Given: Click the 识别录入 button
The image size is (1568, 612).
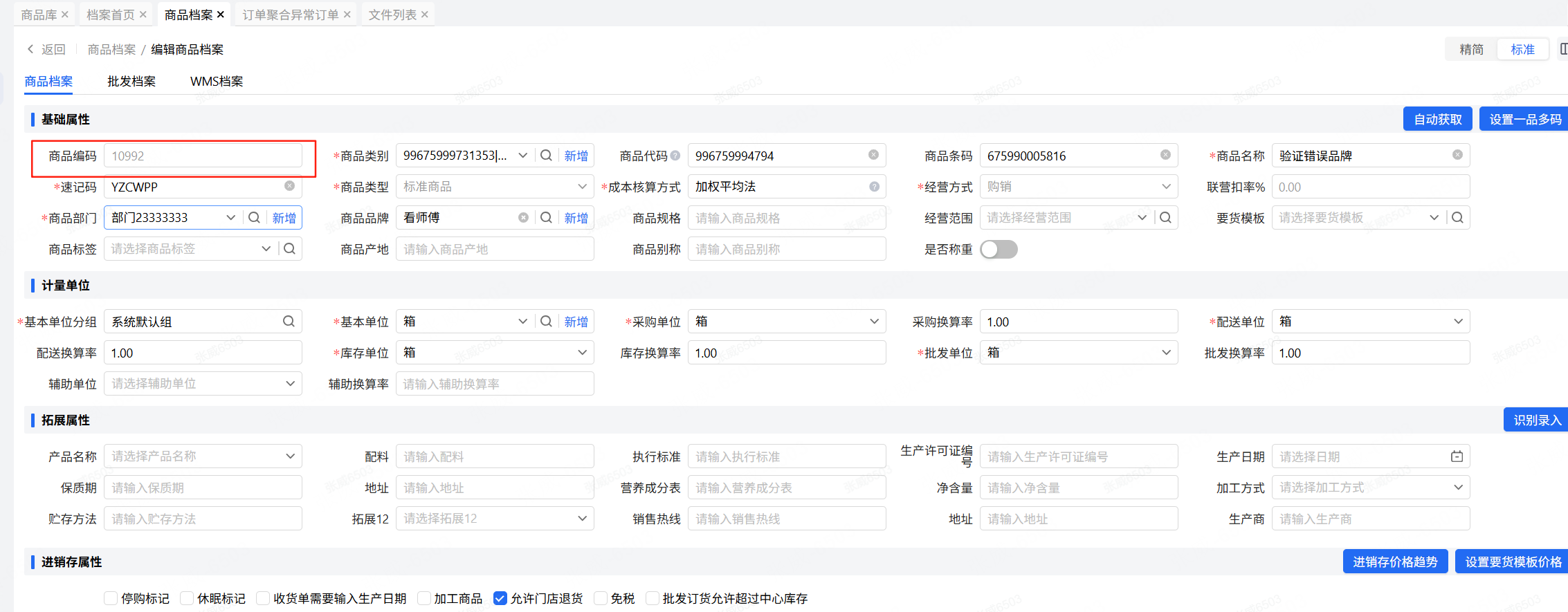Looking at the screenshot, I should coord(1536,420).
